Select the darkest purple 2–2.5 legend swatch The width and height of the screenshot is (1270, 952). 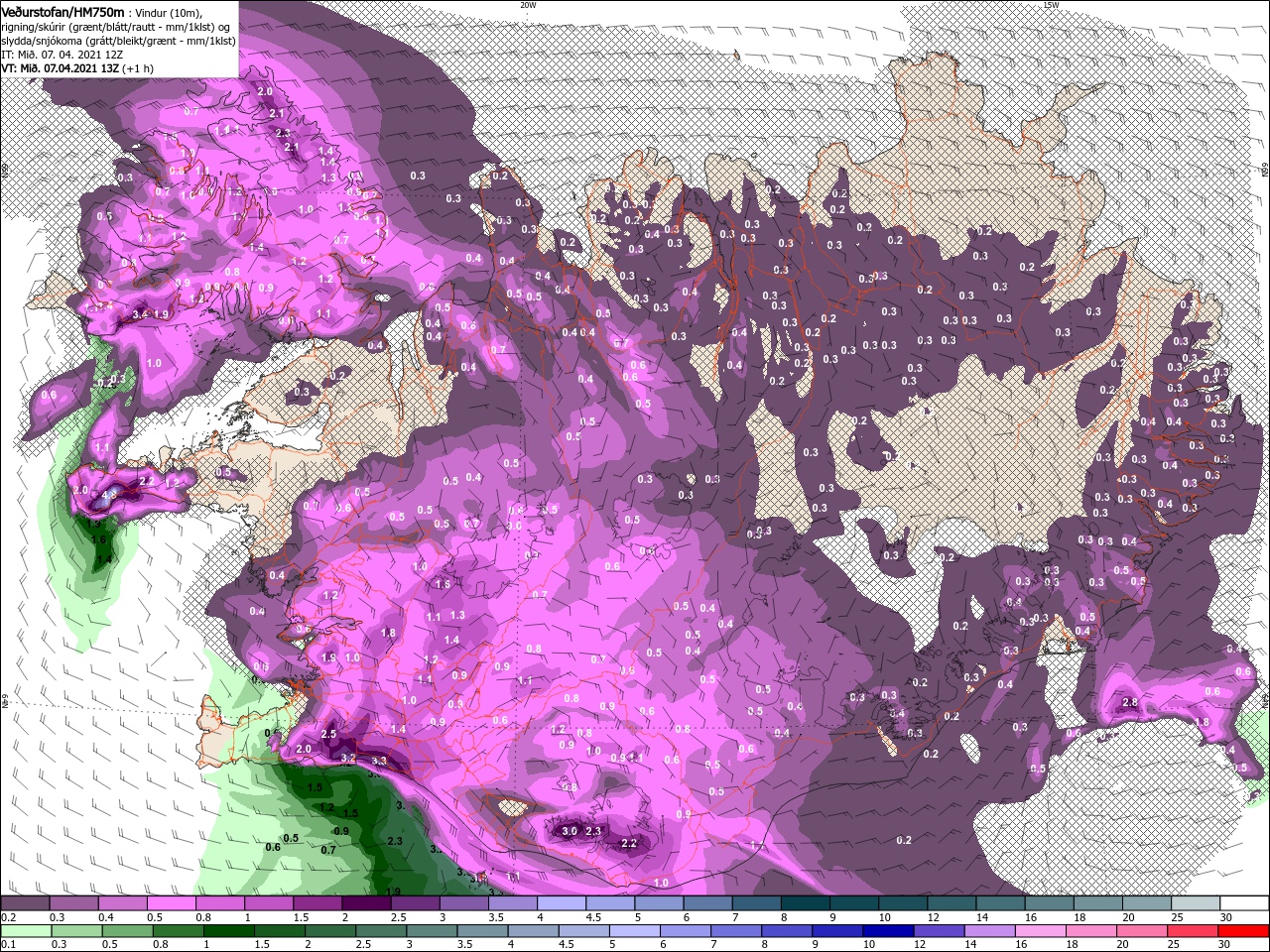click(365, 903)
